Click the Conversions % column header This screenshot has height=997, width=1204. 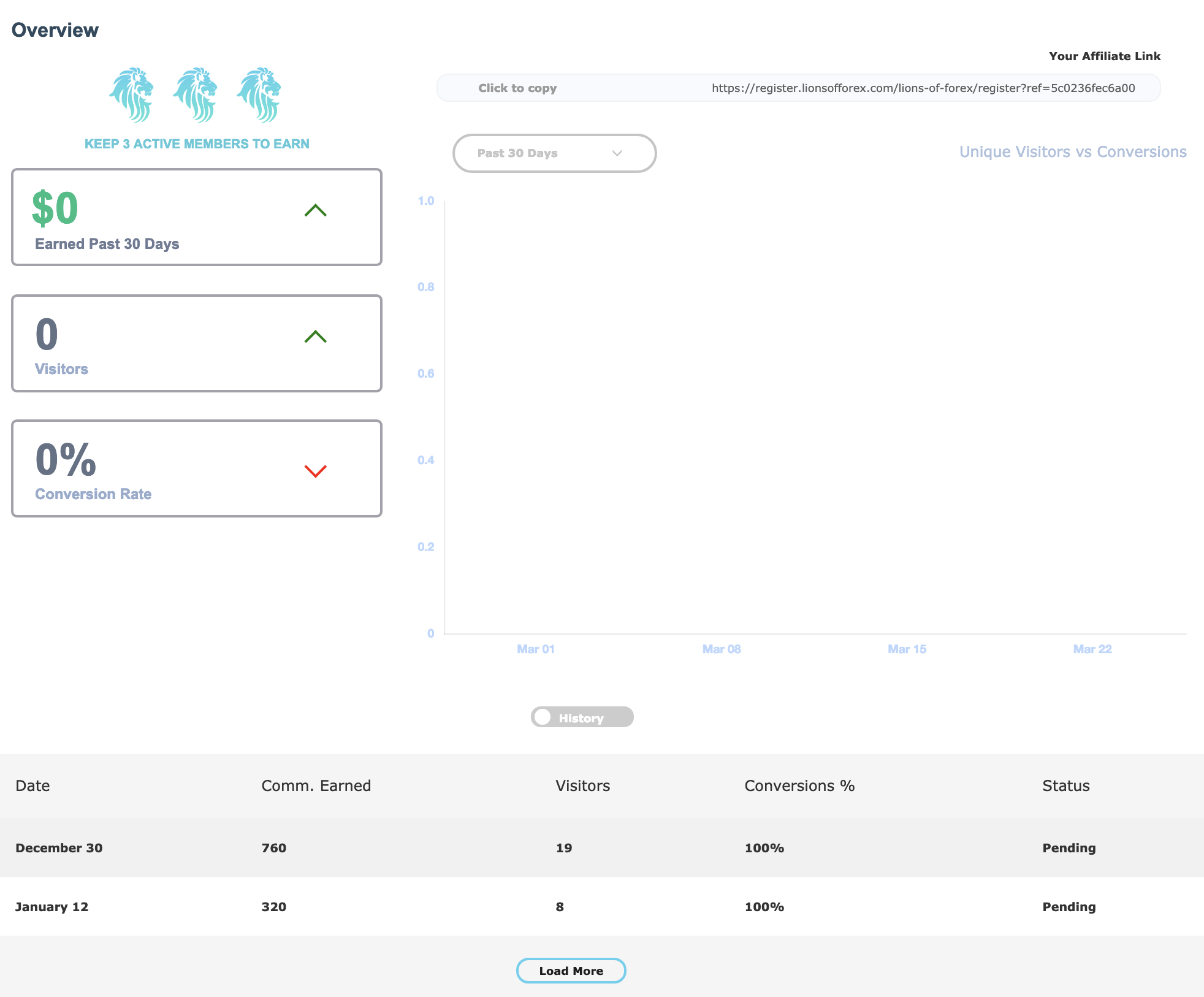799,786
